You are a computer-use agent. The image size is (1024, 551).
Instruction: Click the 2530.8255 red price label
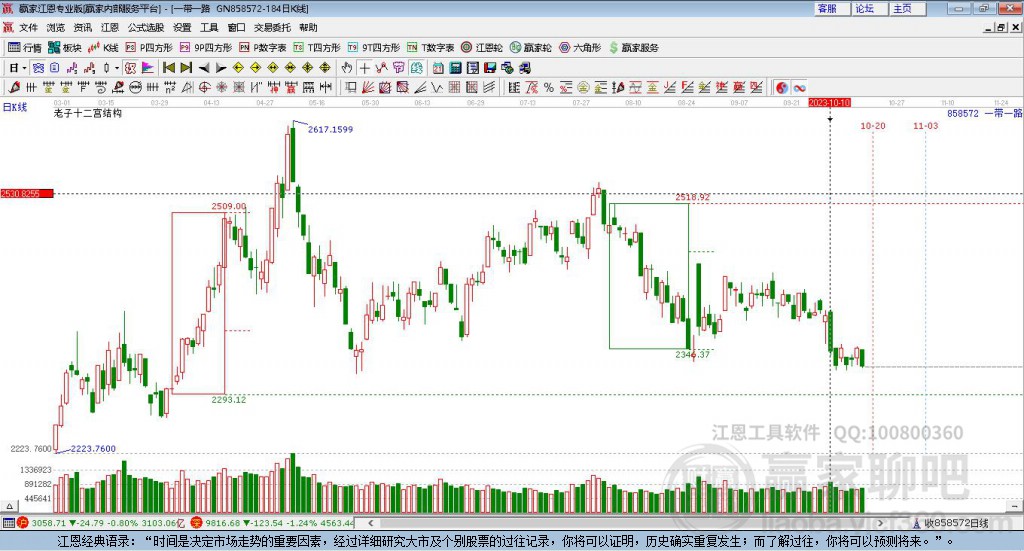click(x=27, y=194)
